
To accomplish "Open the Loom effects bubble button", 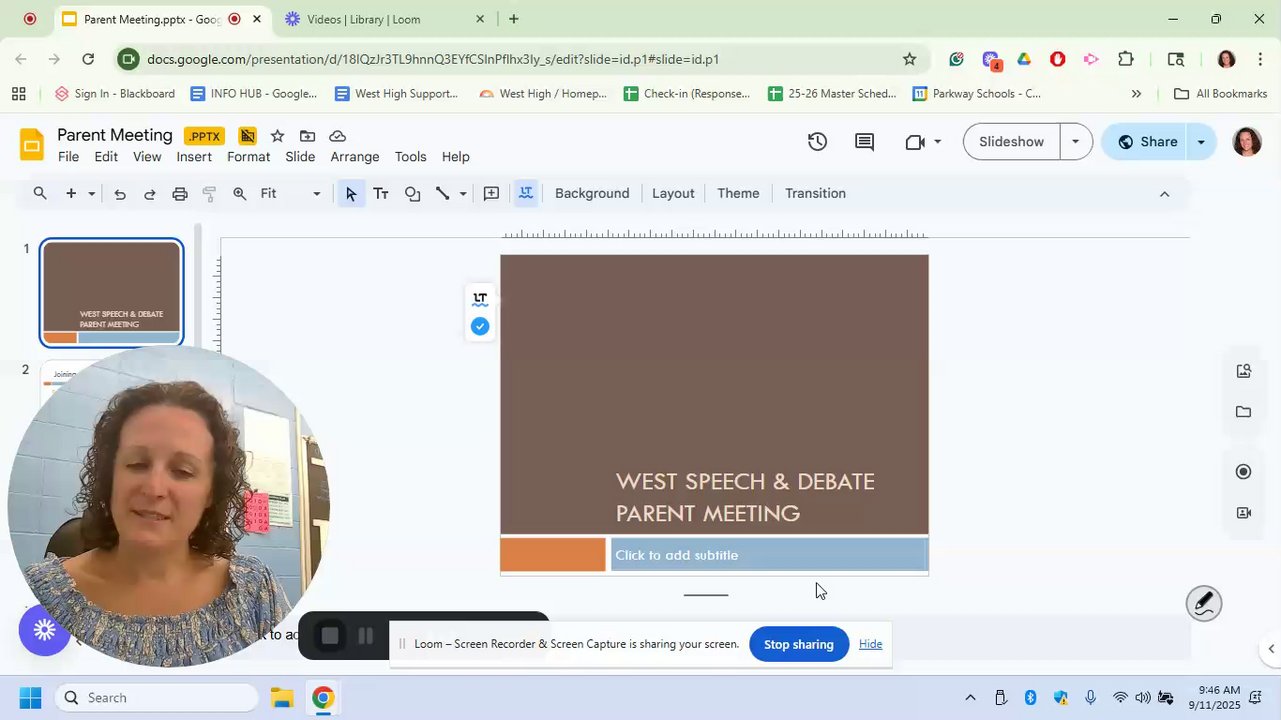I will point(44,630).
